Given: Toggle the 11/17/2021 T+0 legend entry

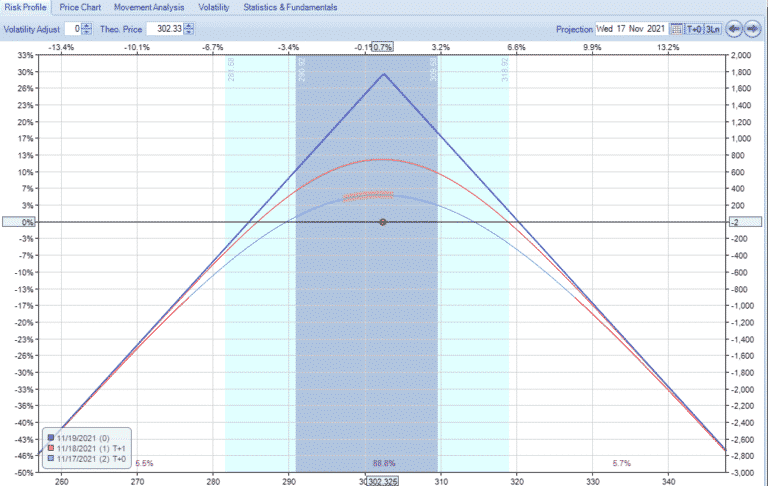Looking at the screenshot, I should pos(88,458).
